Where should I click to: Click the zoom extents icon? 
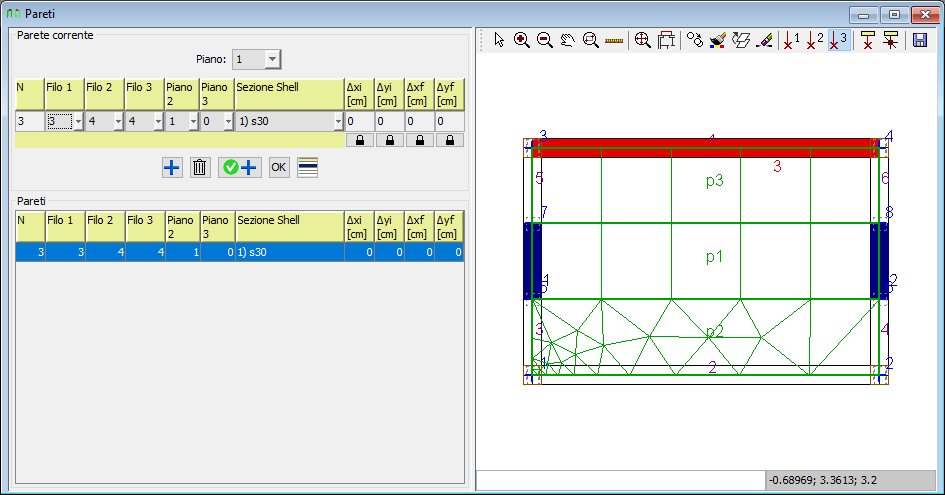point(642,40)
